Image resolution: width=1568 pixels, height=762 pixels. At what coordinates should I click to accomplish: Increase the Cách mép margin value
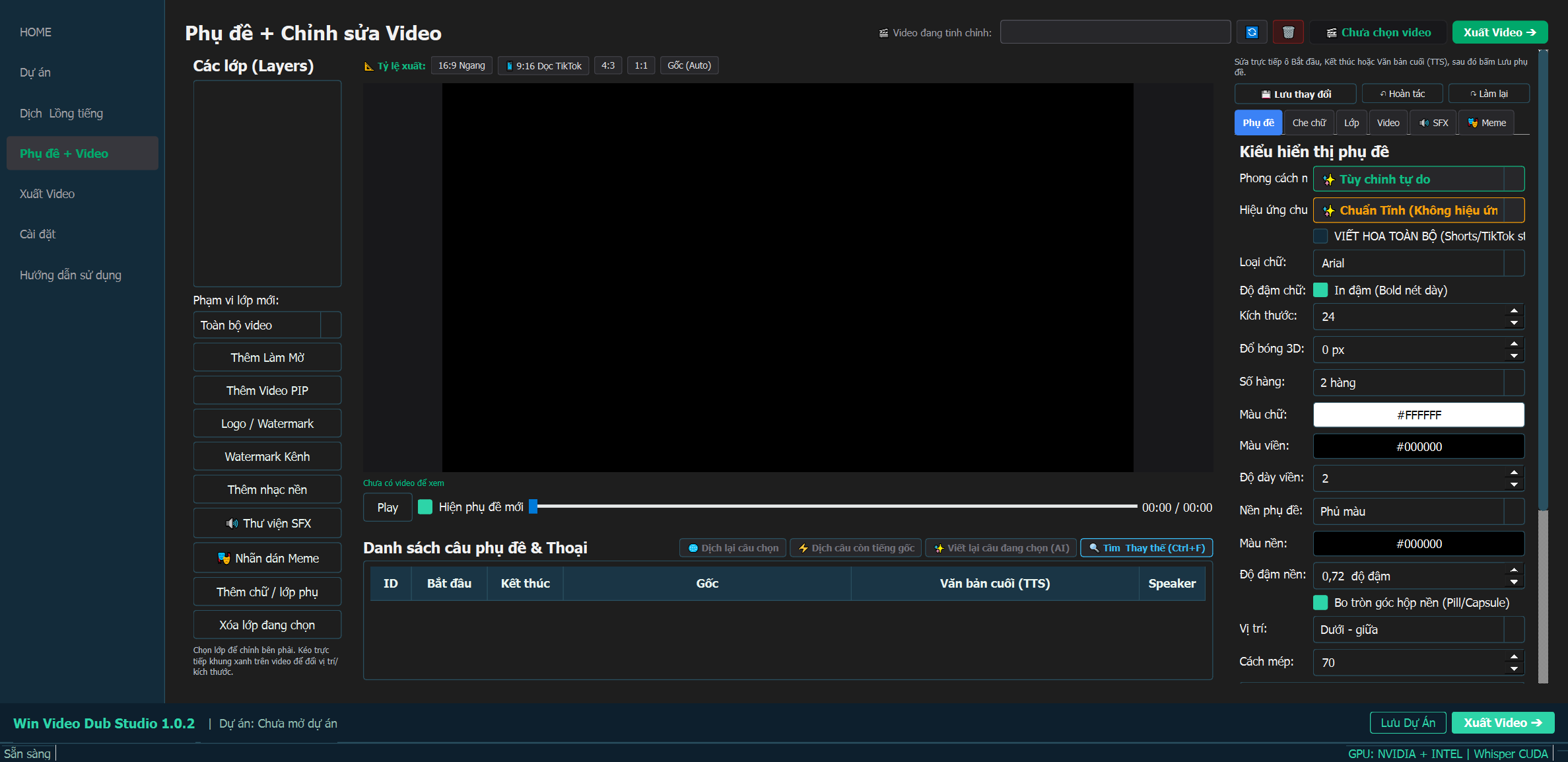(1514, 656)
